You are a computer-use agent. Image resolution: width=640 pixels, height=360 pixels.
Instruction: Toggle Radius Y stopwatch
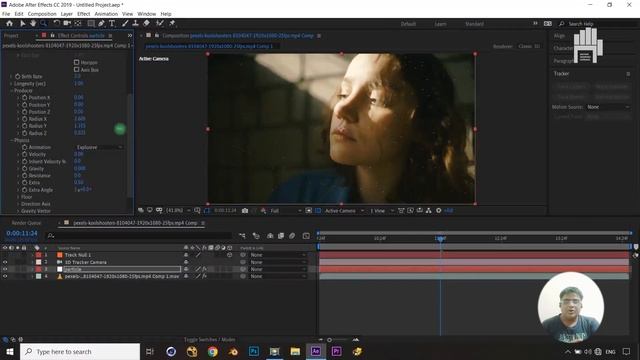(x=25, y=126)
